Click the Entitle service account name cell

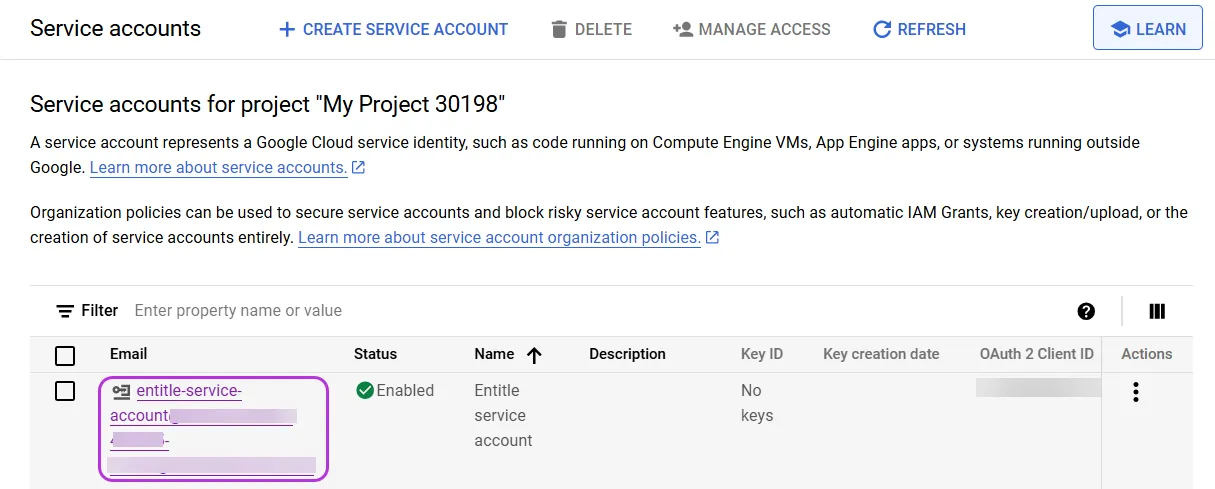point(503,415)
